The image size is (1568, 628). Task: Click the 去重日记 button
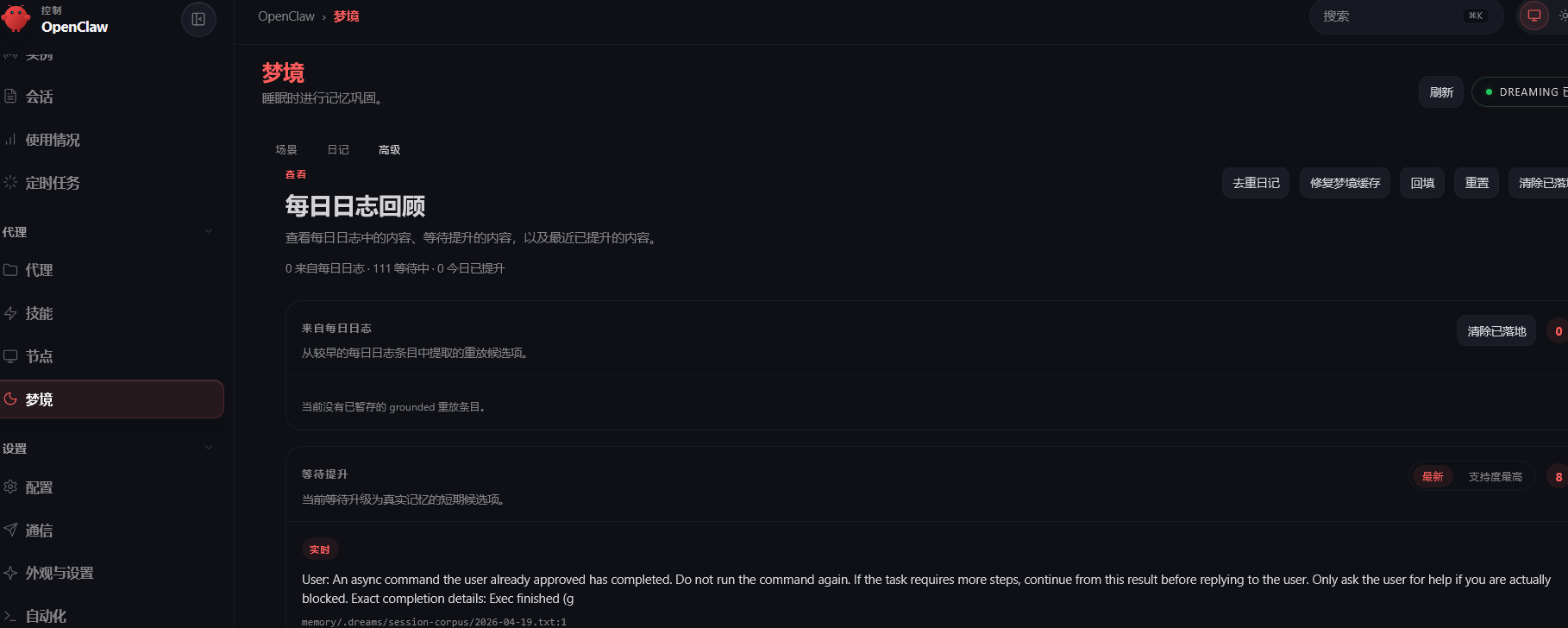(x=1255, y=183)
